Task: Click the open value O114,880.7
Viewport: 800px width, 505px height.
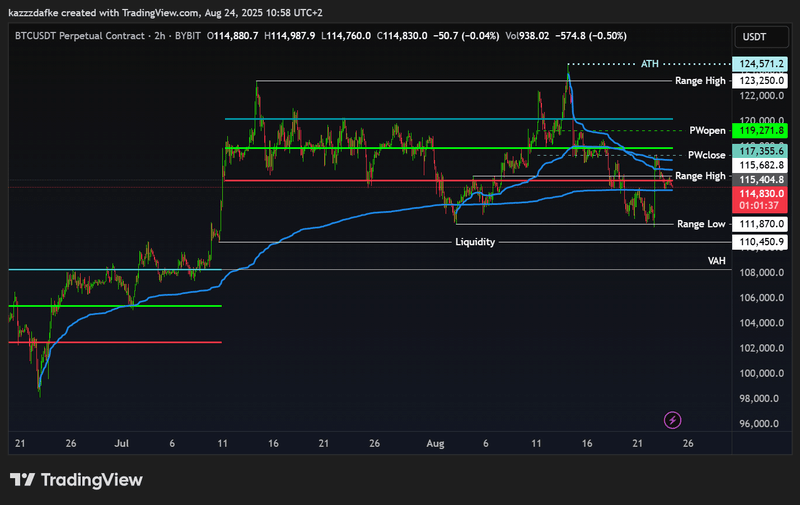Action: [232, 36]
